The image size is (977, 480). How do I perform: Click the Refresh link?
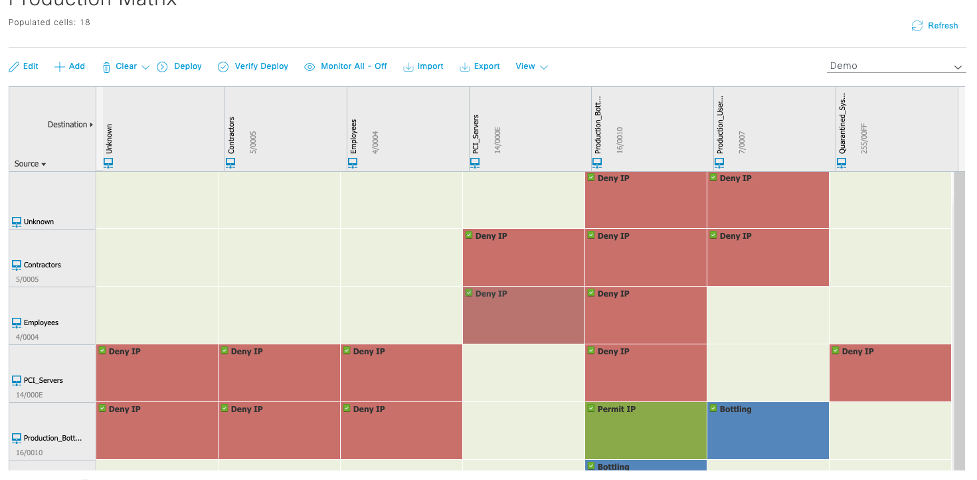pyautogui.click(x=943, y=26)
